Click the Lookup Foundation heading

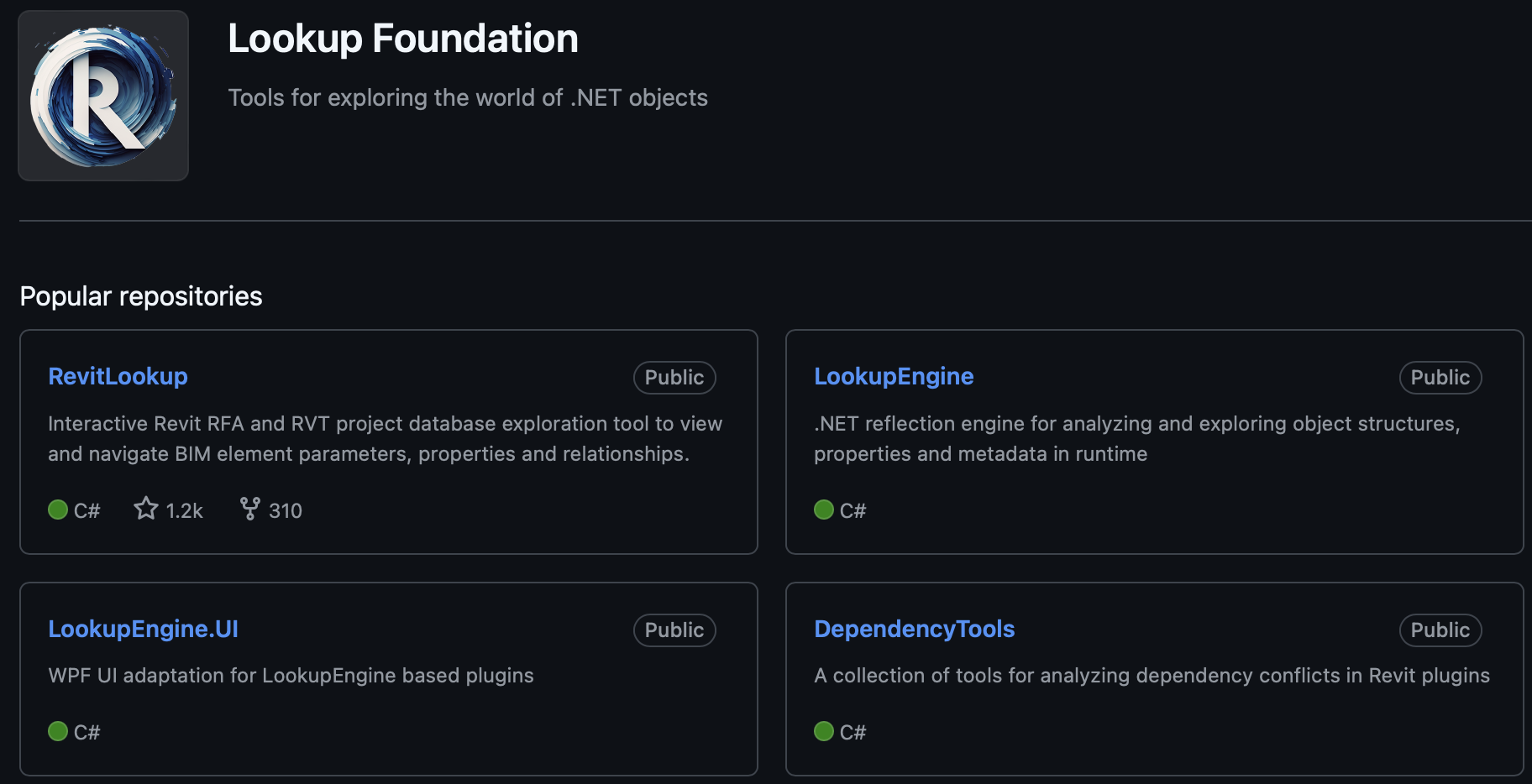click(x=402, y=38)
